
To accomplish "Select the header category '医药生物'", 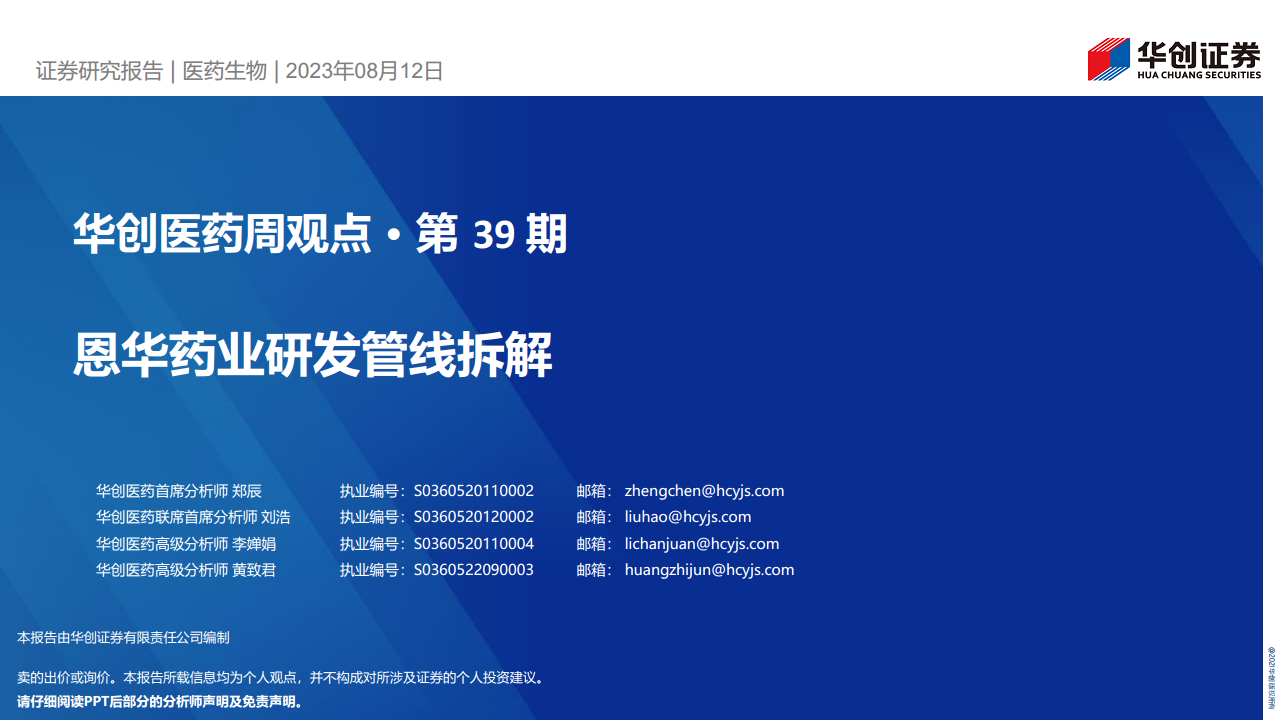I will (225, 71).
